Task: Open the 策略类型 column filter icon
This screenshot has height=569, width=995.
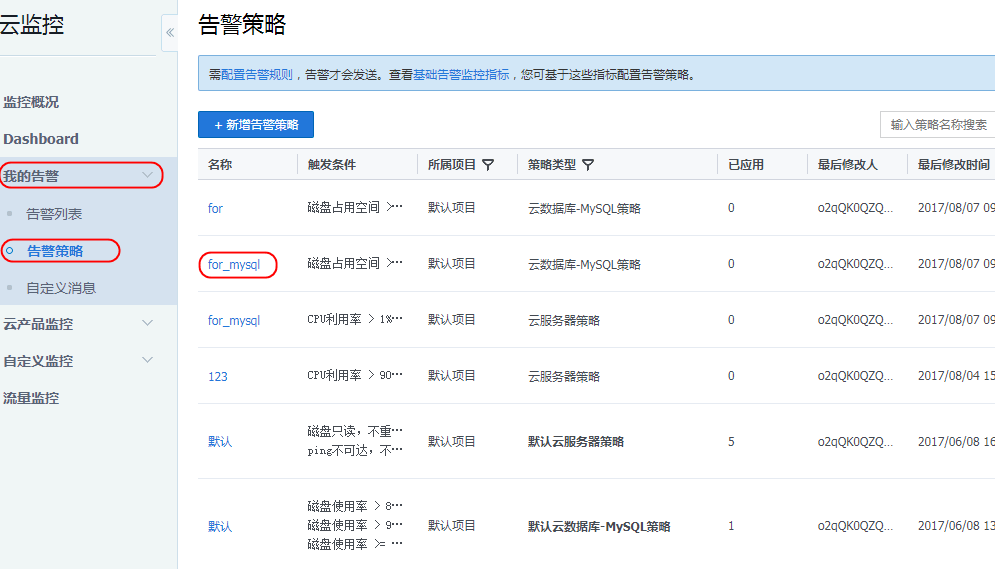Action: click(x=588, y=165)
